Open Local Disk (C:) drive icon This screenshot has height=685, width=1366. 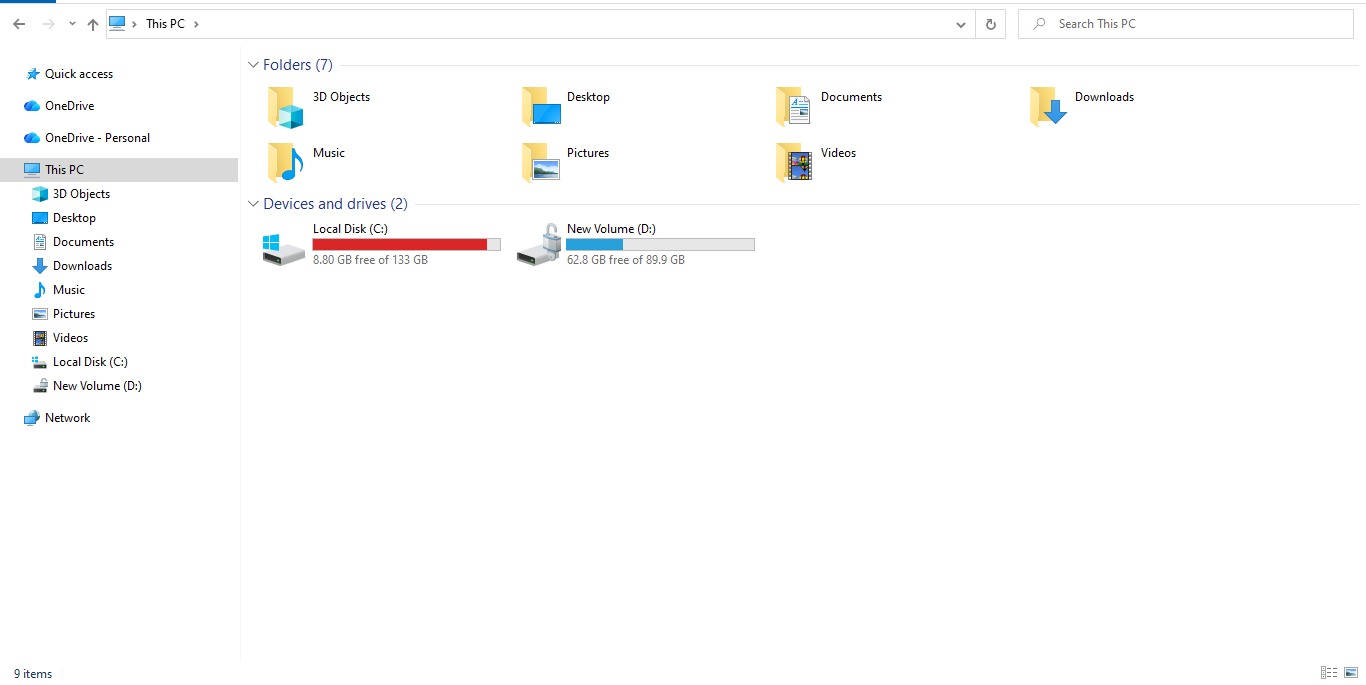[x=284, y=246]
